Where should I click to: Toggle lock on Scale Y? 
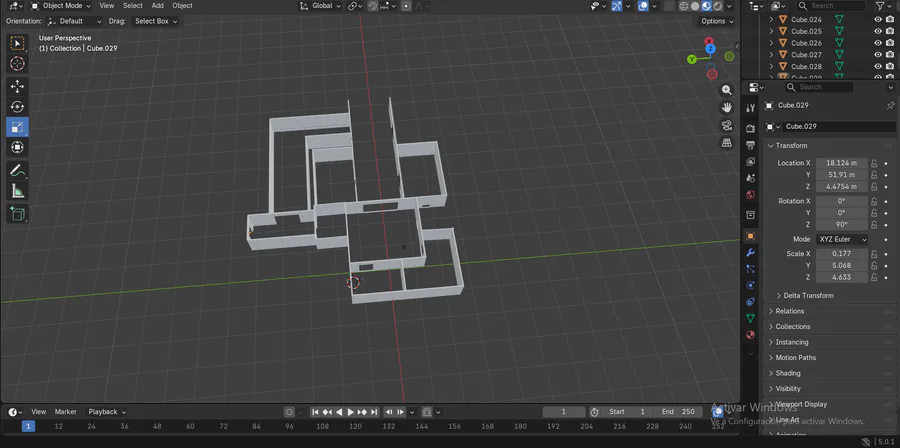click(x=874, y=266)
